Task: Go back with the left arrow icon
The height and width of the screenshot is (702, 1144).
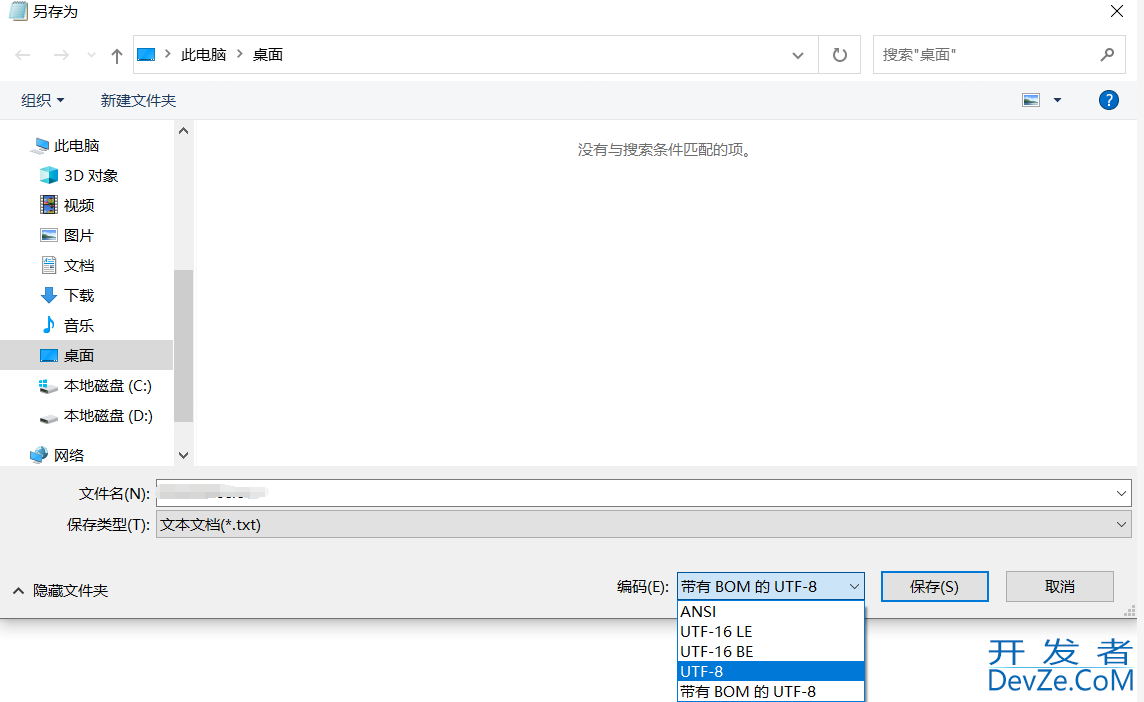Action: point(23,55)
